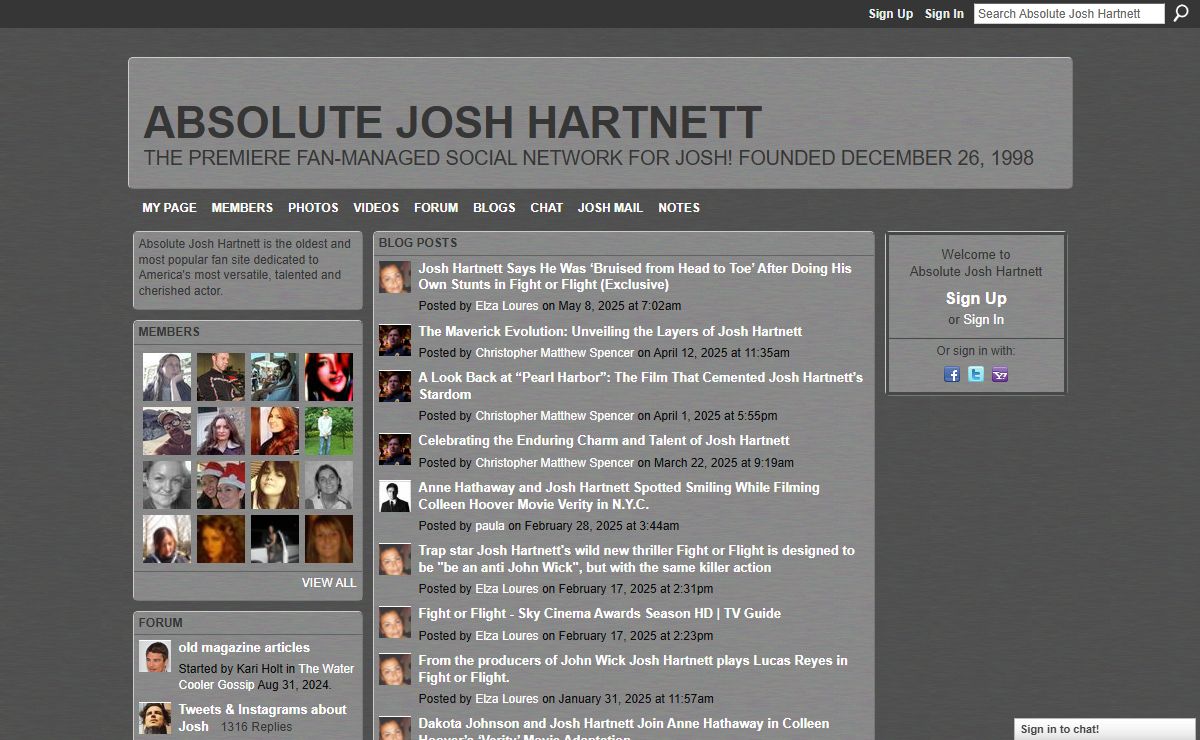The image size is (1200, 740).
Task: Open the 'Trap star Josh Hartnett' post
Action: (636, 559)
